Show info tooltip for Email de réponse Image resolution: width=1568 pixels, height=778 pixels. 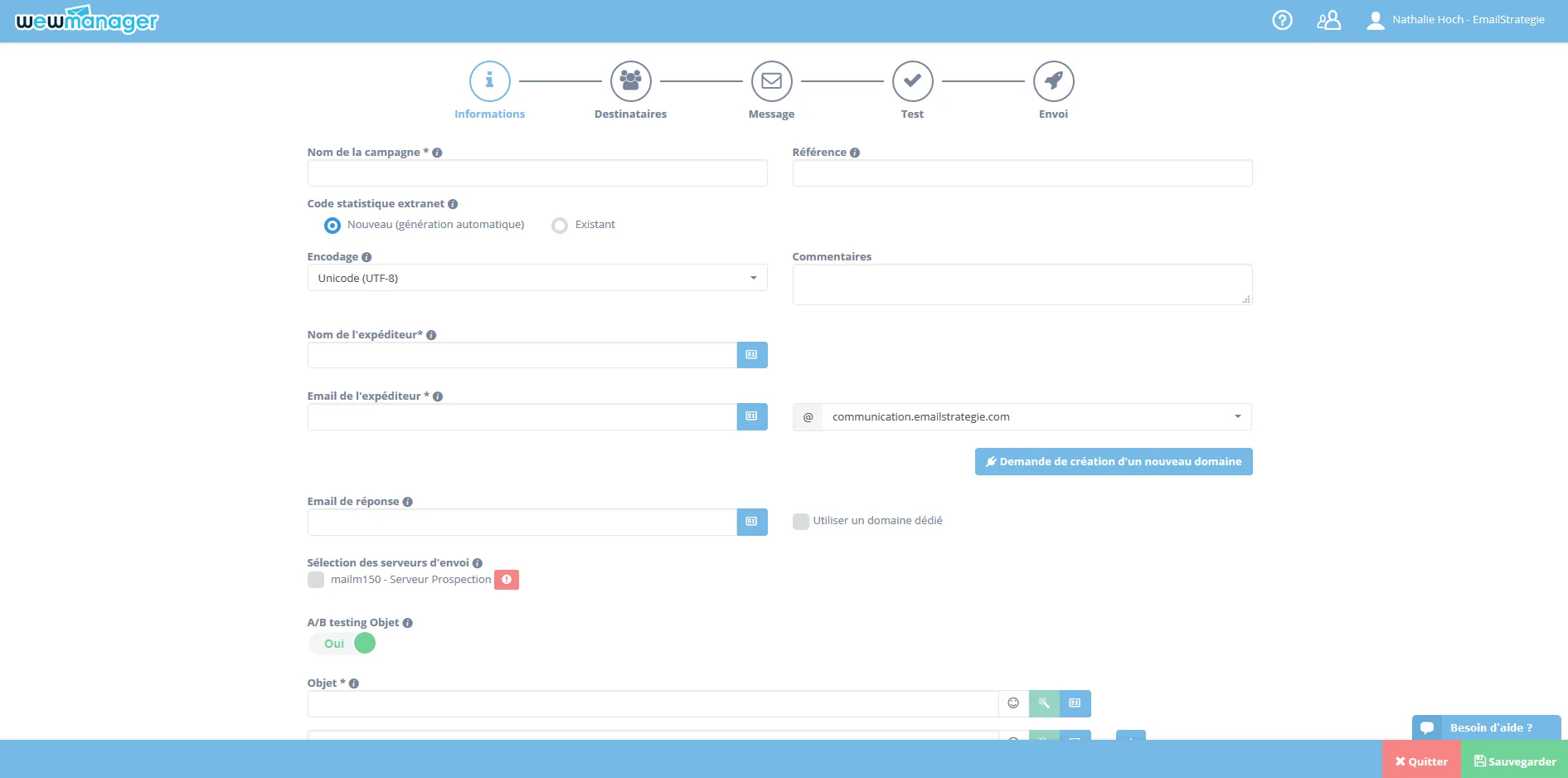(407, 502)
